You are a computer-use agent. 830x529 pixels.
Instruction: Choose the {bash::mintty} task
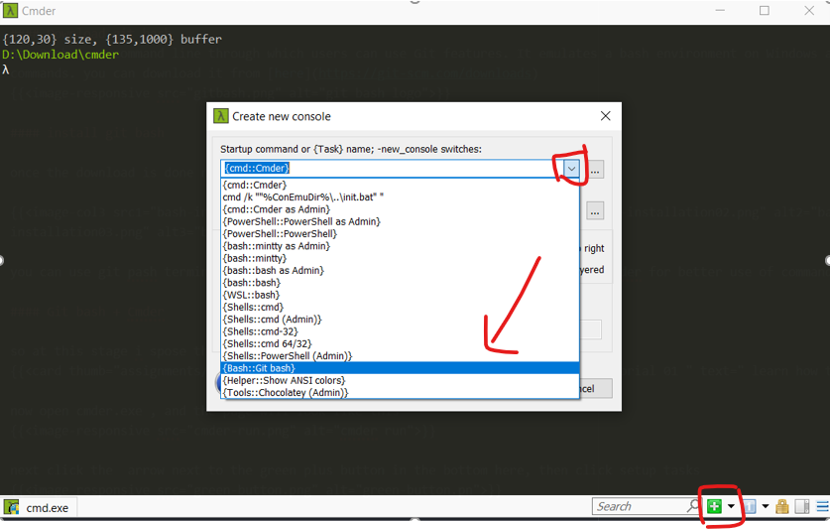coord(400,258)
